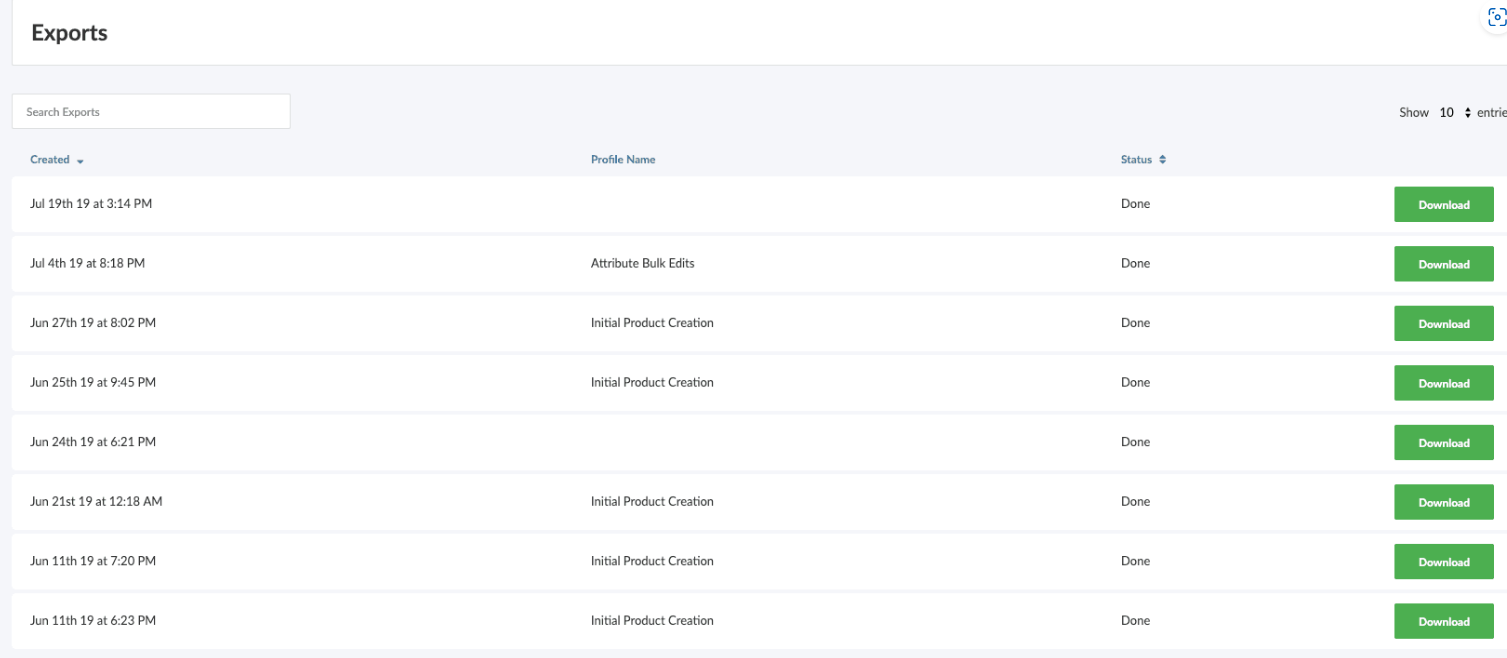The height and width of the screenshot is (658, 1507).
Task: Select the Jul 19th 19 at 3:14 PM date
Action: (91, 204)
